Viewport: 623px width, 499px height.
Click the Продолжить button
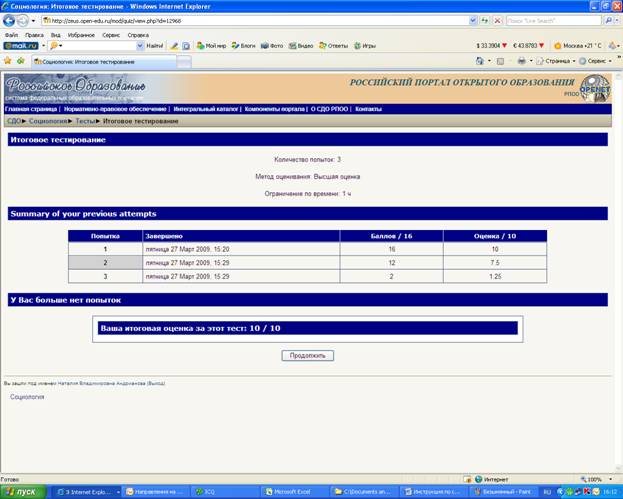[x=308, y=356]
